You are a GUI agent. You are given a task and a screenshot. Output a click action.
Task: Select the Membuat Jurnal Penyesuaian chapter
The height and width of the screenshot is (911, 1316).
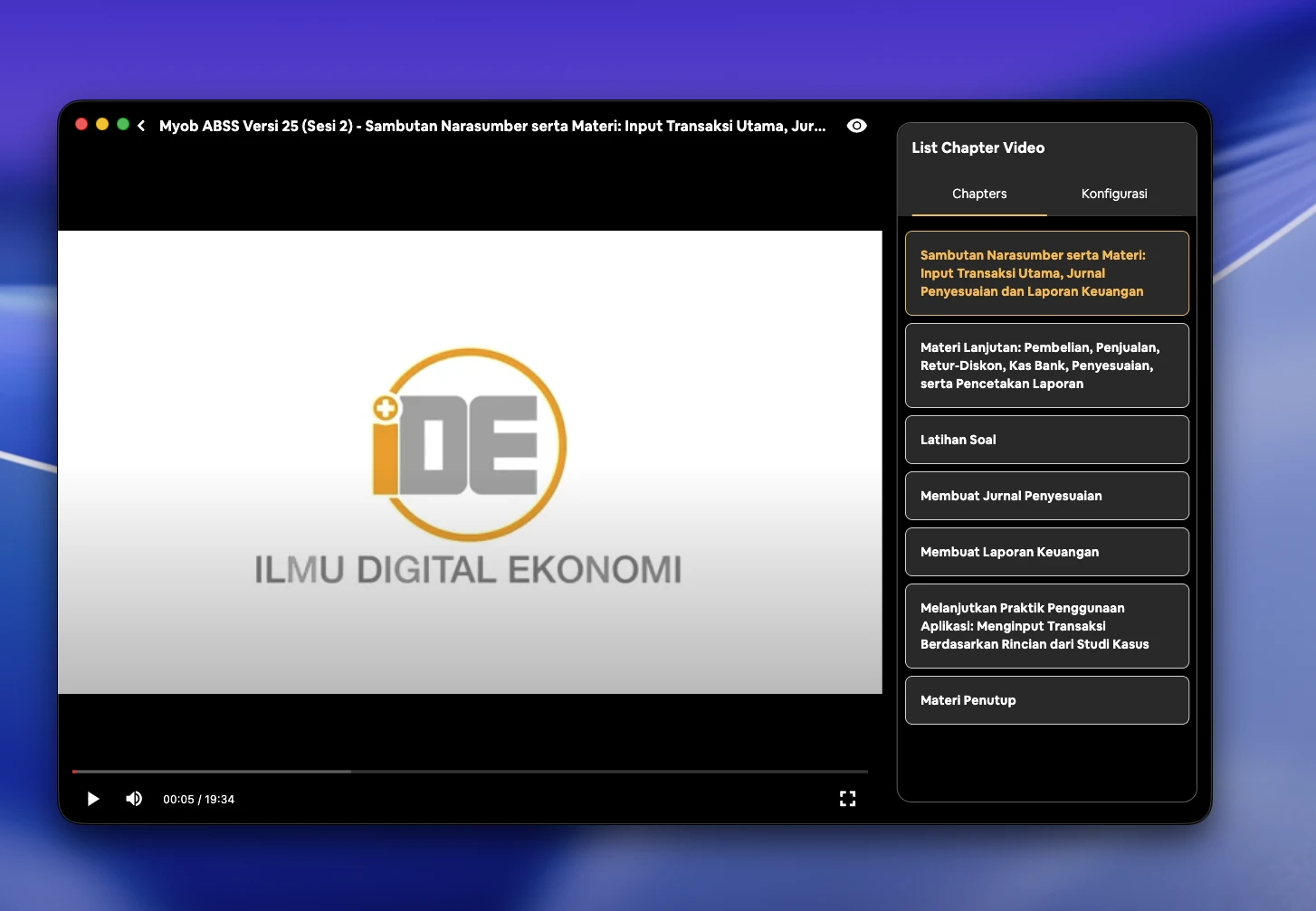tap(1046, 496)
